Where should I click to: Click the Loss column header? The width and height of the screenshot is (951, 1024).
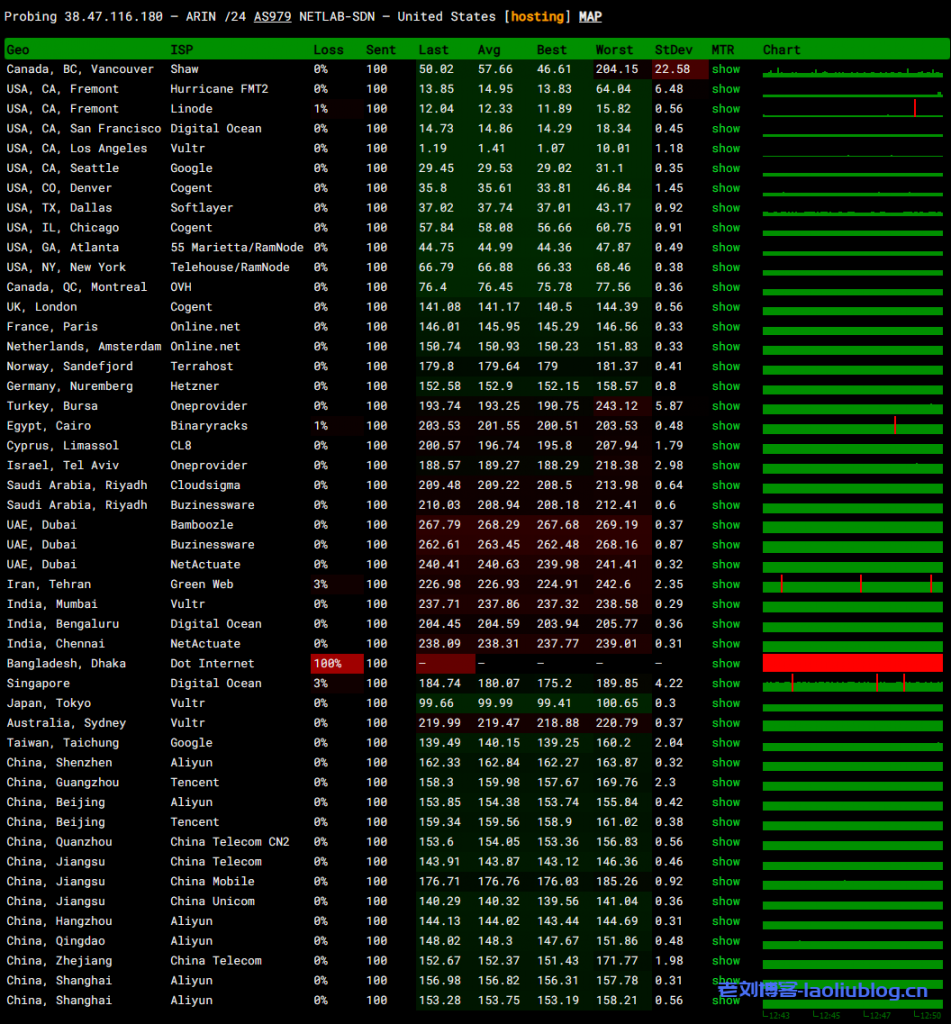(328, 50)
